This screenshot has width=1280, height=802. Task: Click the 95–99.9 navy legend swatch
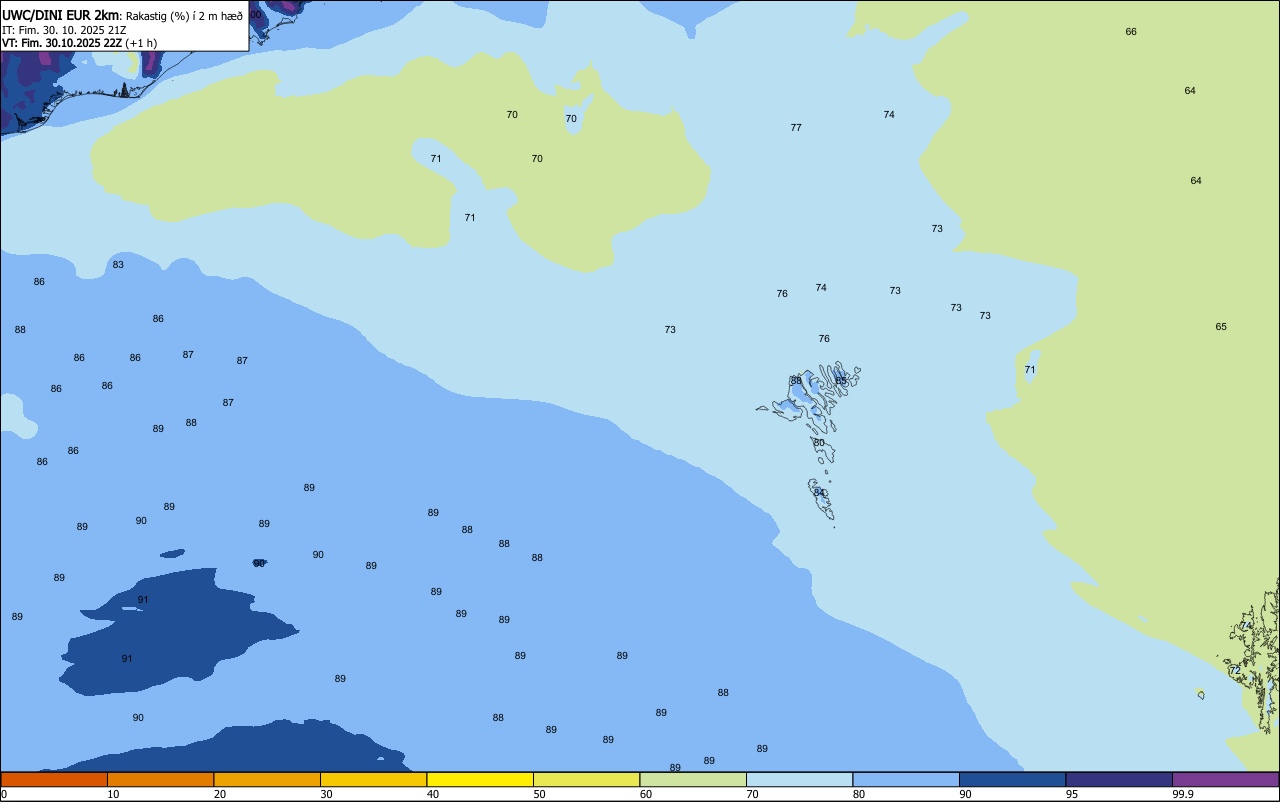[1119, 779]
